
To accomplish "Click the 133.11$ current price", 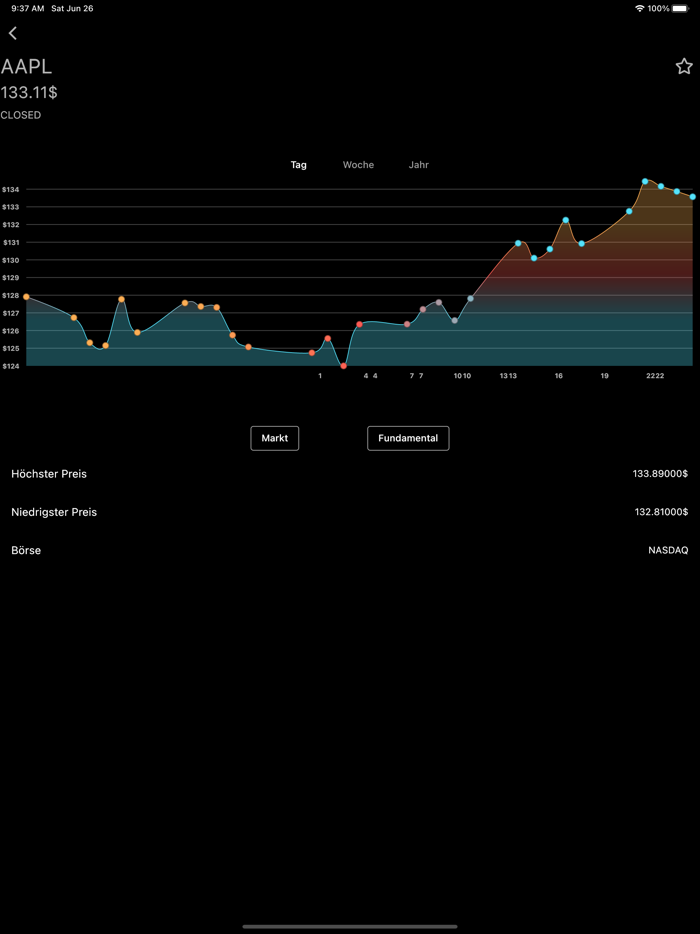I will click(29, 92).
